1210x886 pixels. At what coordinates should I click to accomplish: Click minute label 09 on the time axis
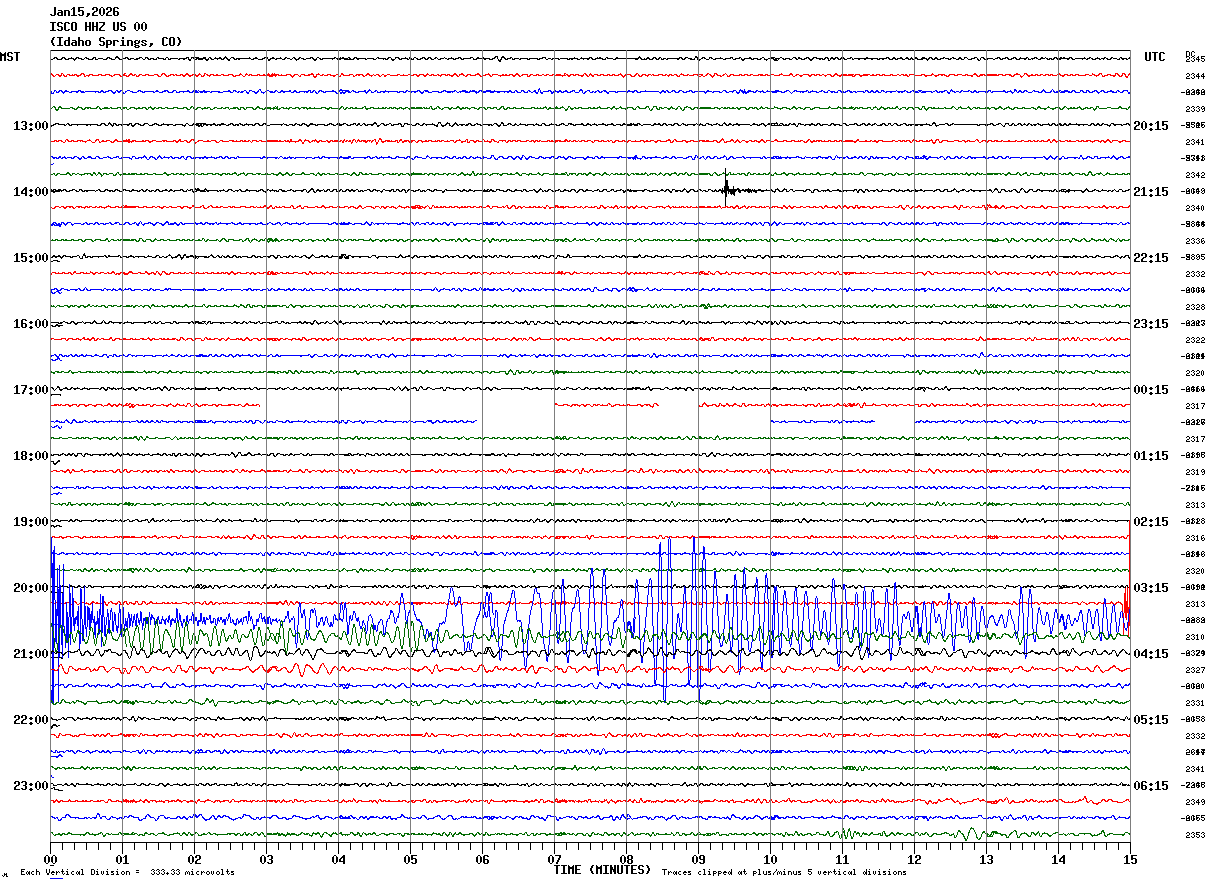[x=698, y=859]
